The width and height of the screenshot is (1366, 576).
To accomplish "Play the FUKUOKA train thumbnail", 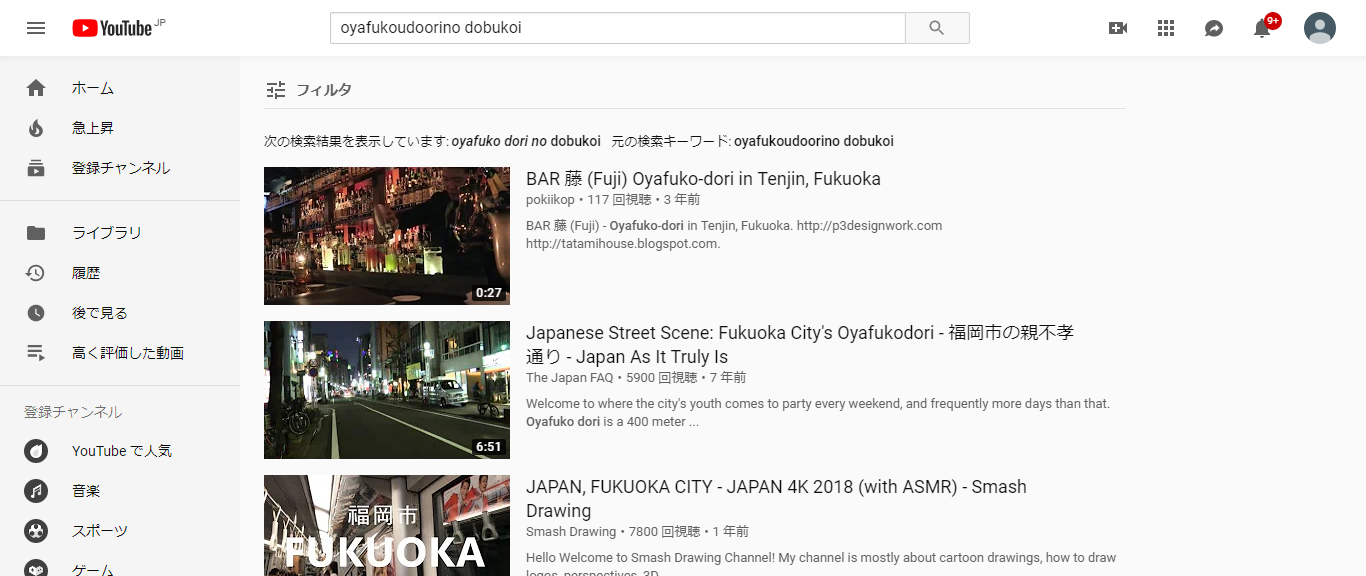I will point(387,525).
